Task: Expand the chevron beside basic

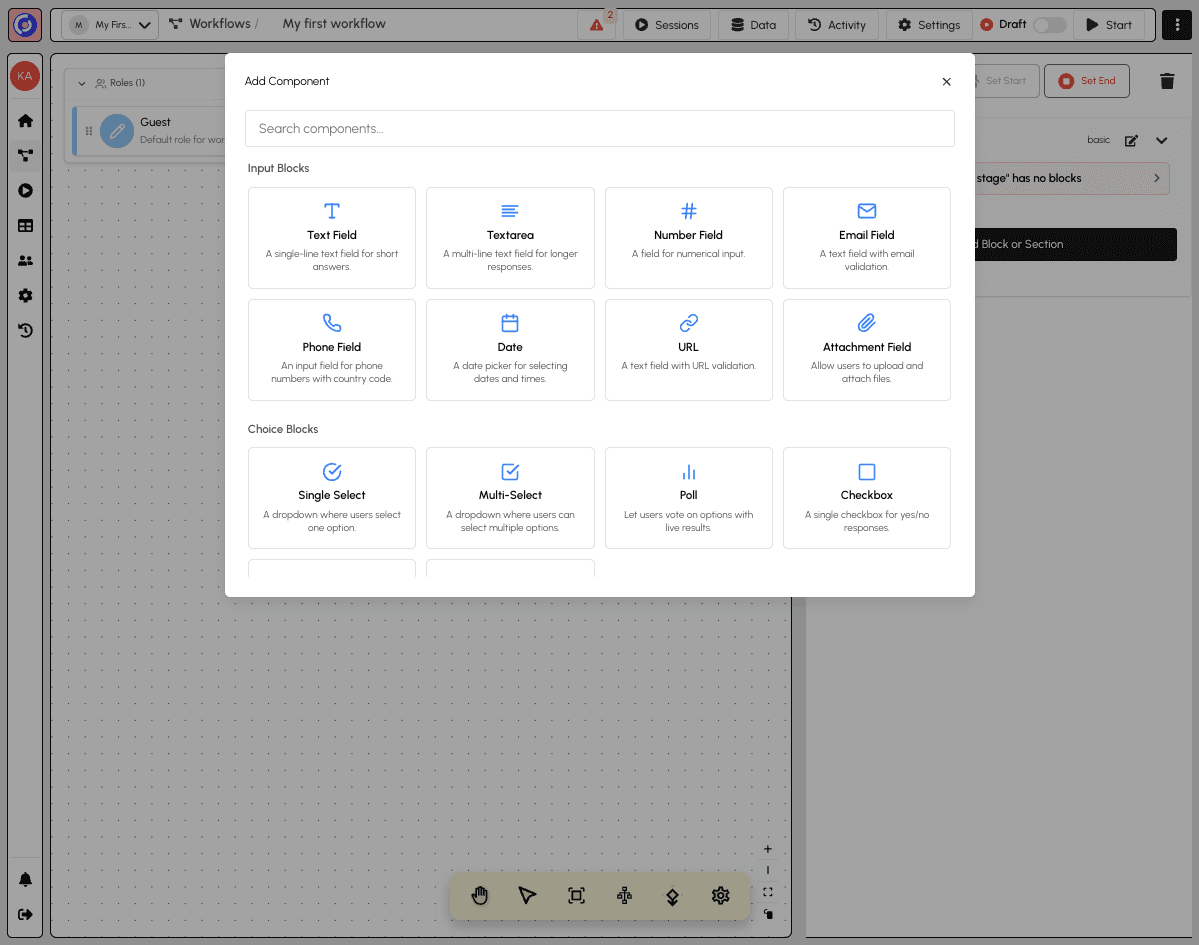Action: point(1162,140)
